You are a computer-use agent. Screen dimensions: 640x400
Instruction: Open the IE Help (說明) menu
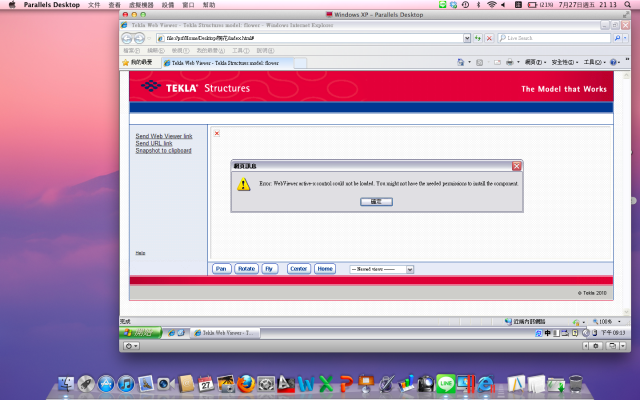(265, 51)
